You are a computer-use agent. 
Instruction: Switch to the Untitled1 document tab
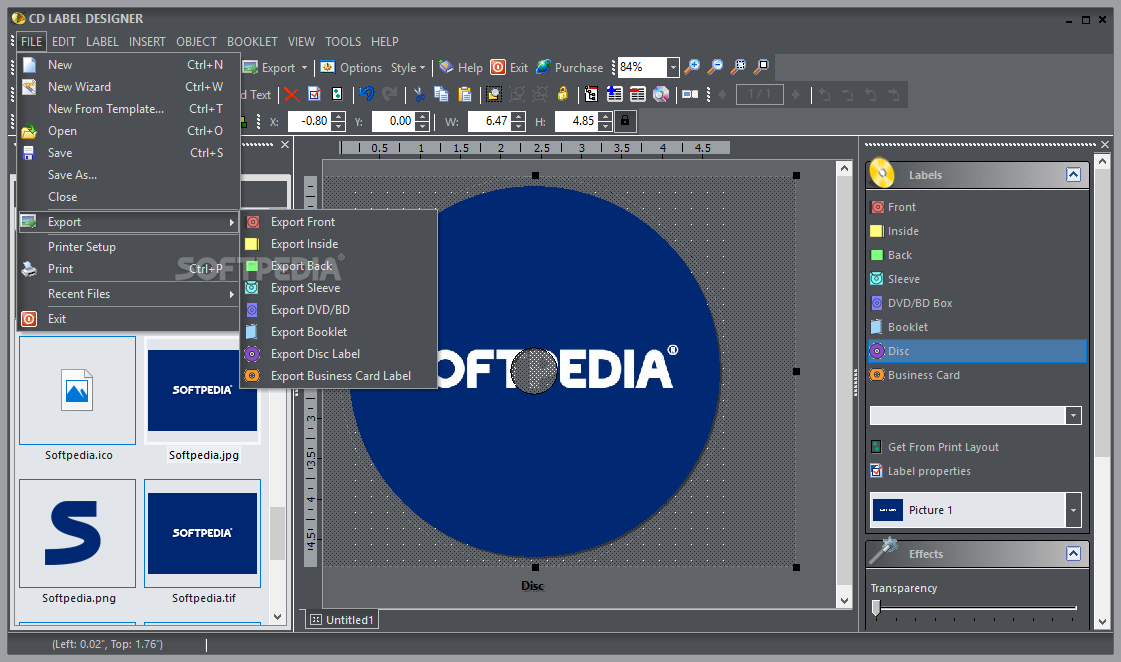342,620
